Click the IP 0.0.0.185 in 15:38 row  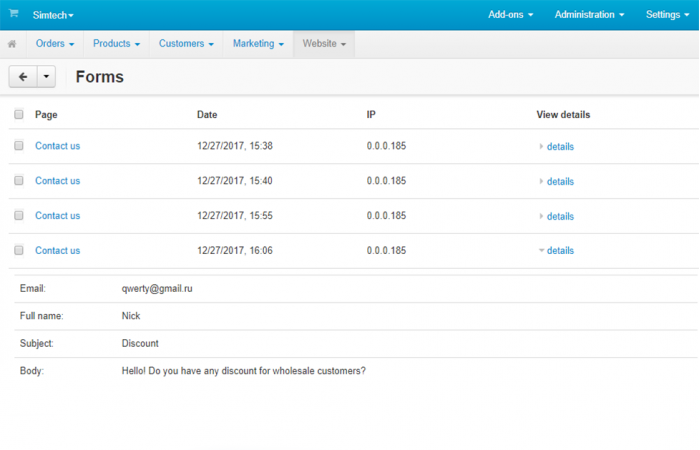387,146
